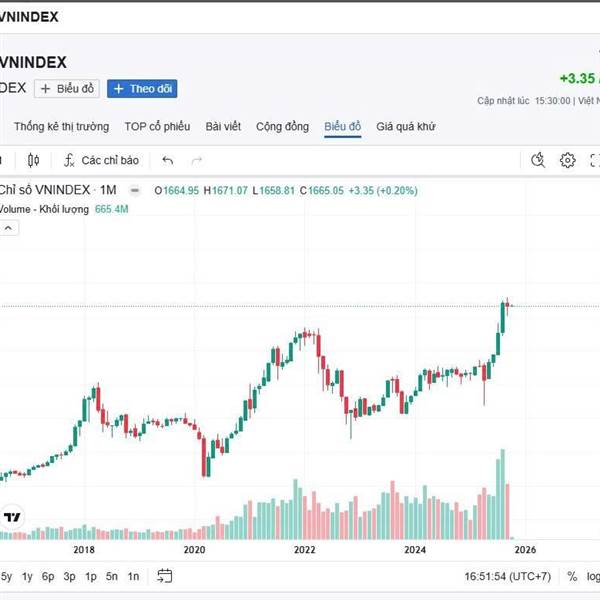Screen dimensions: 600x600
Task: Click the redo arrow in chart toolbar
Action: [197, 160]
